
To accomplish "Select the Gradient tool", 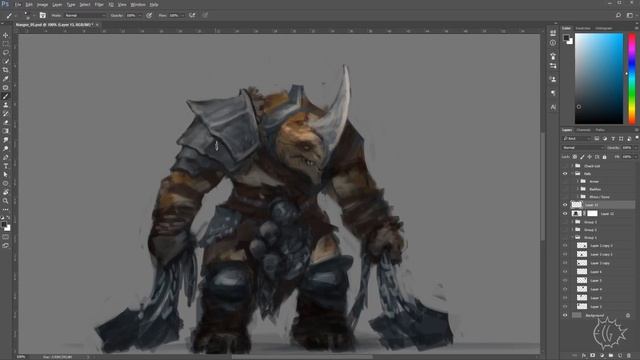I will click(x=5, y=131).
